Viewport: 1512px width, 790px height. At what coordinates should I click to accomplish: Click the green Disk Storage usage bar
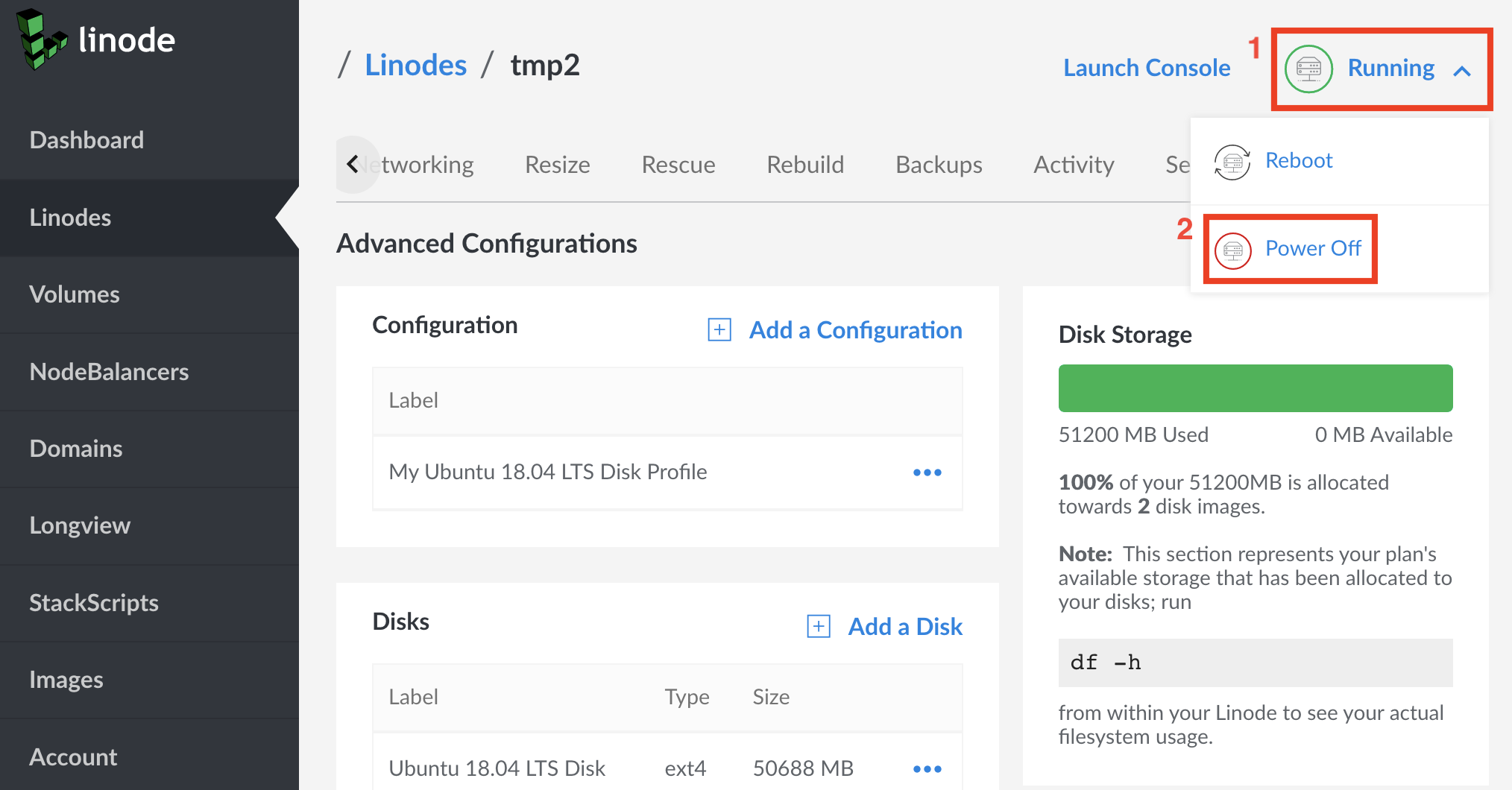point(1256,388)
